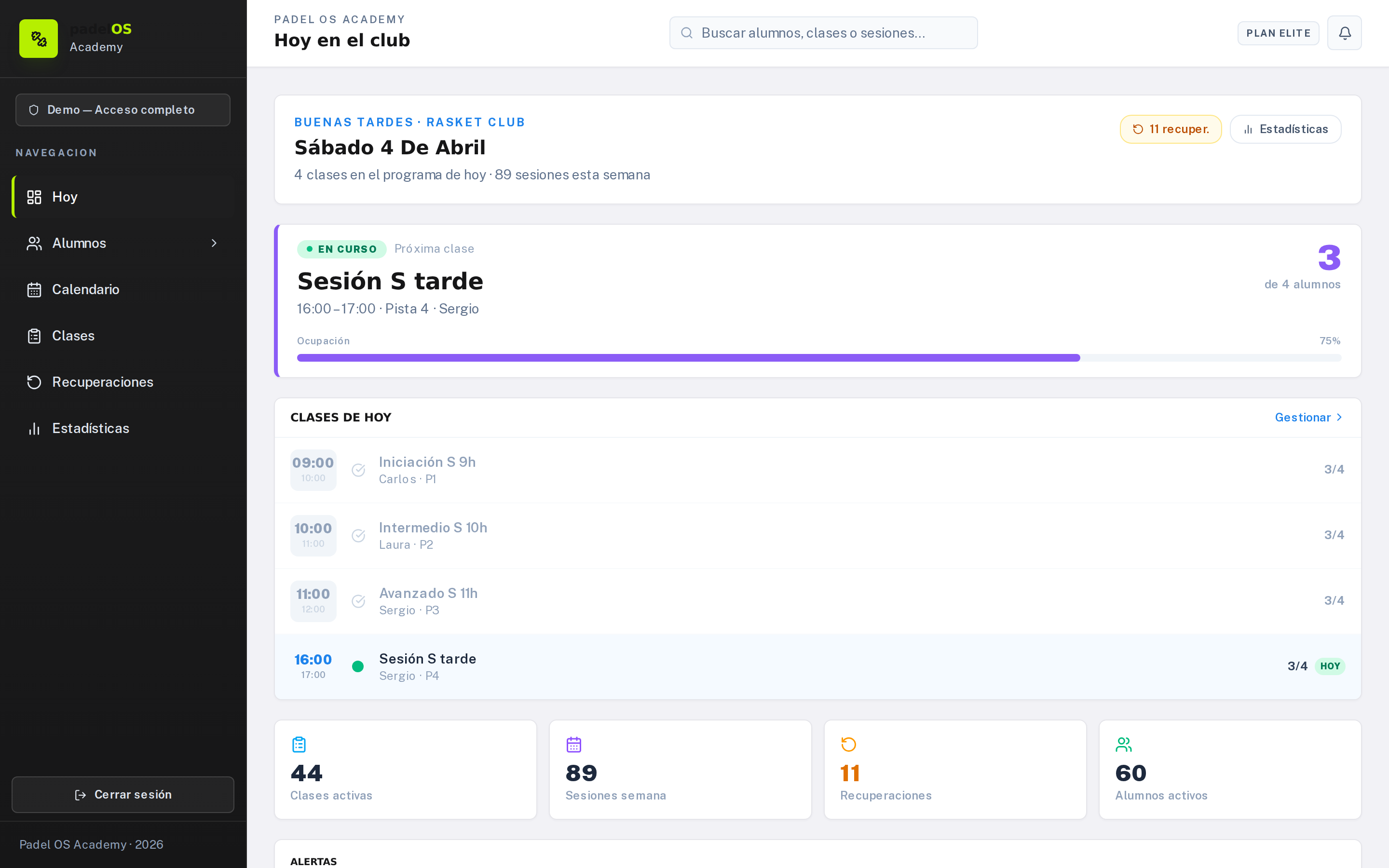Click the 11:00 time box
This screenshot has width=1389, height=868.
coord(313,601)
